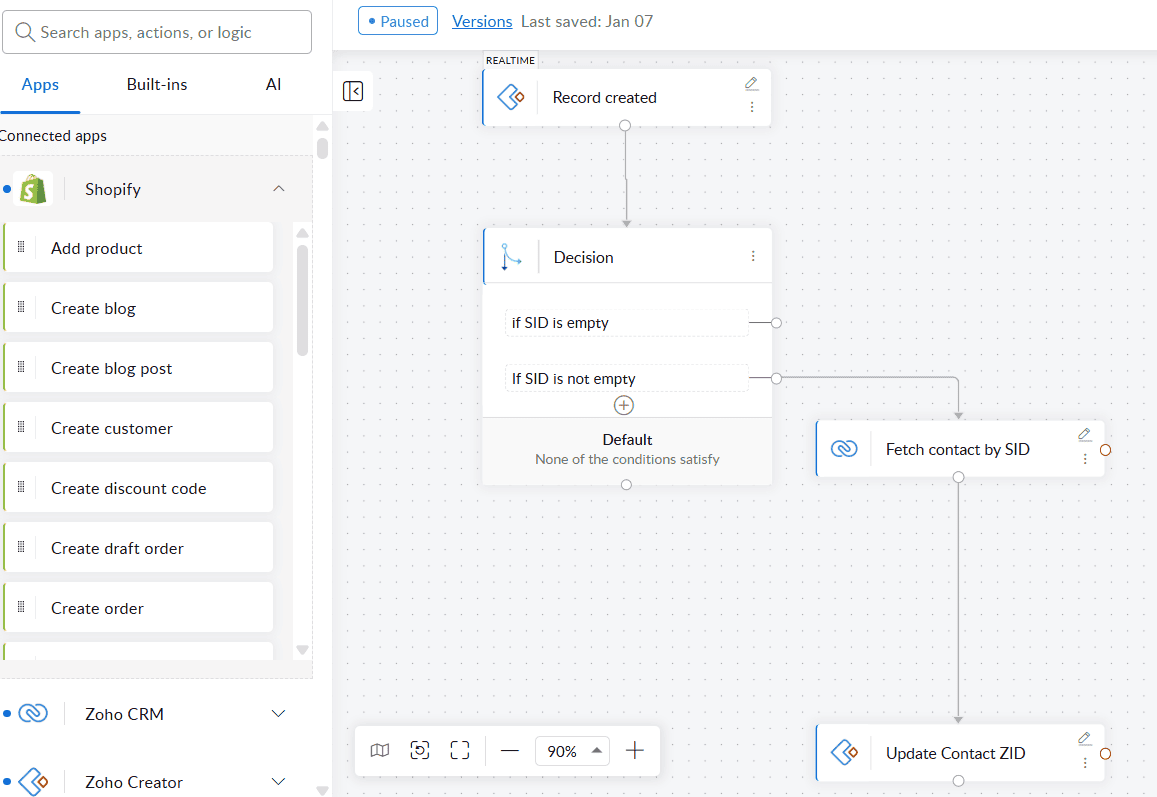Click drag handle of Create customer
The width and height of the screenshot is (1157, 797).
coord(21,427)
